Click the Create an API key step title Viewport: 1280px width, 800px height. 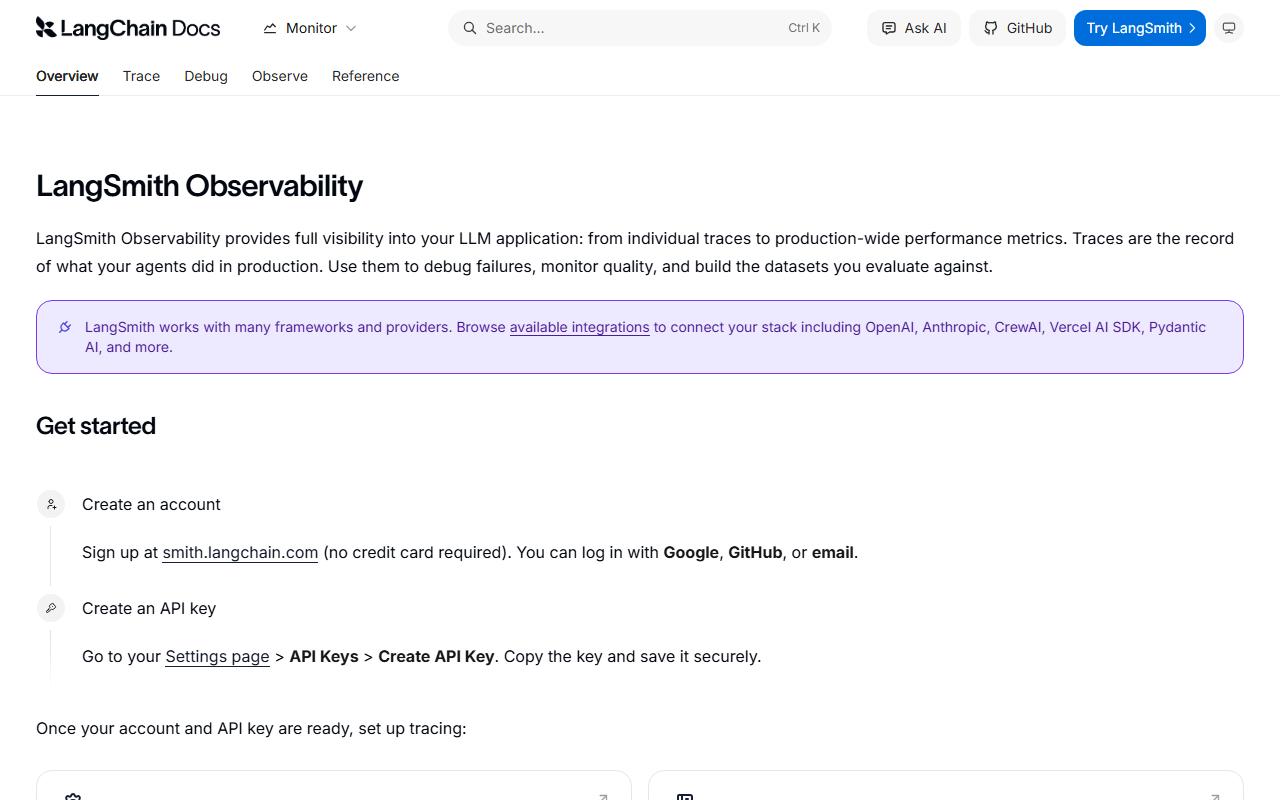click(149, 608)
